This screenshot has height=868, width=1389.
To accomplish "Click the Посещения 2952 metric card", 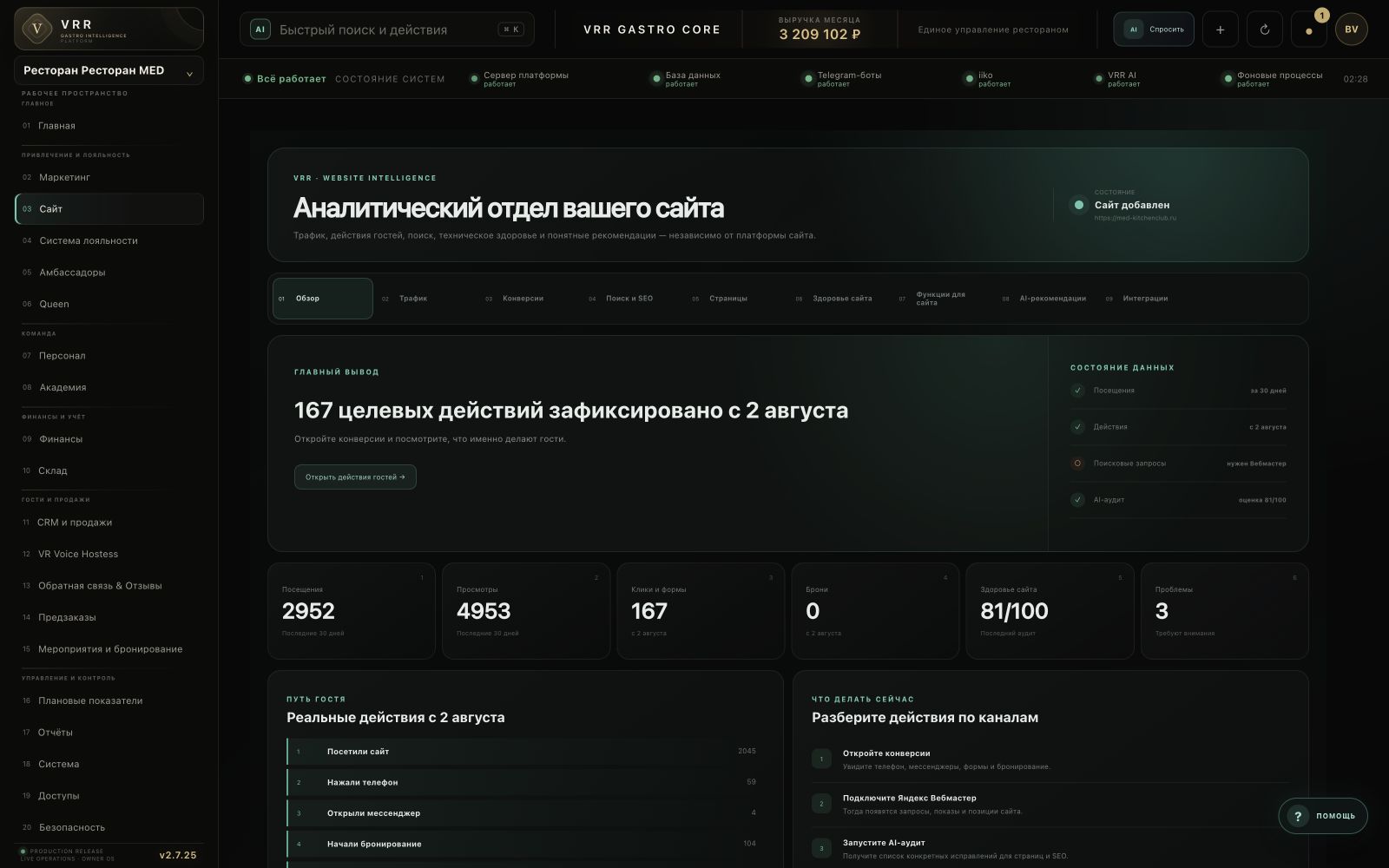I will [x=352, y=611].
